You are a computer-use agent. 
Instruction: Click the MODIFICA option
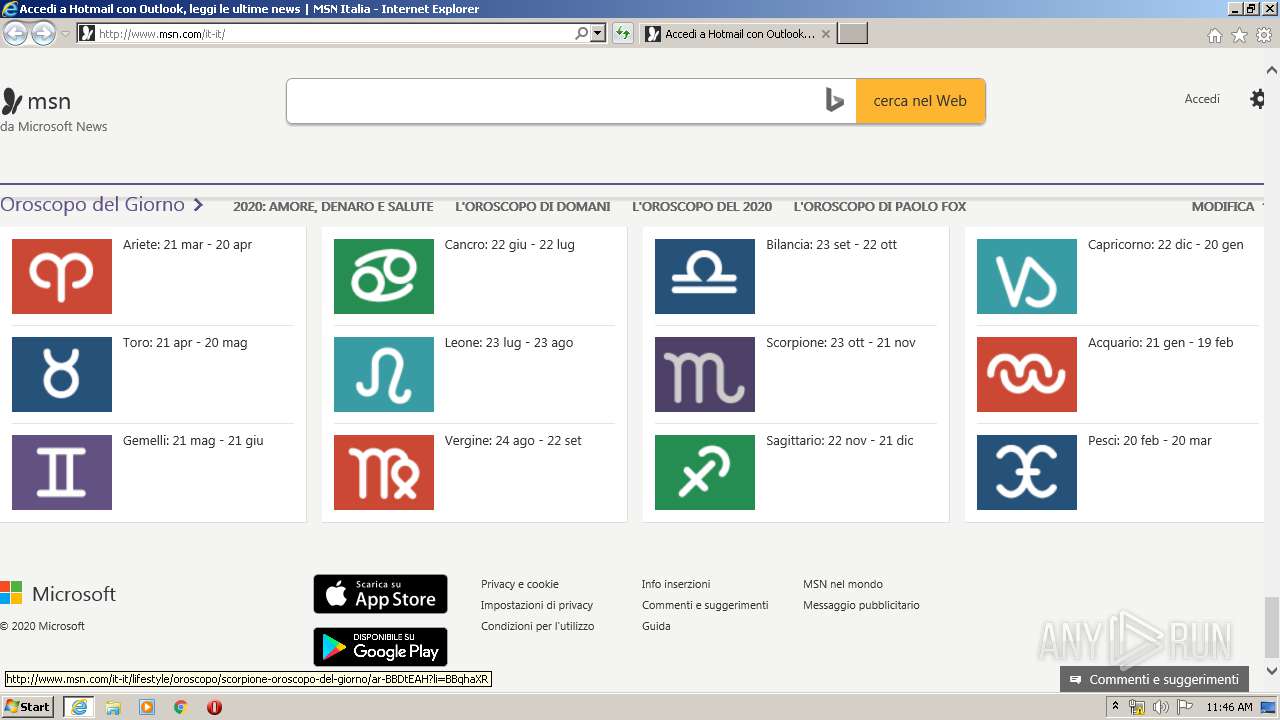[1222, 207]
